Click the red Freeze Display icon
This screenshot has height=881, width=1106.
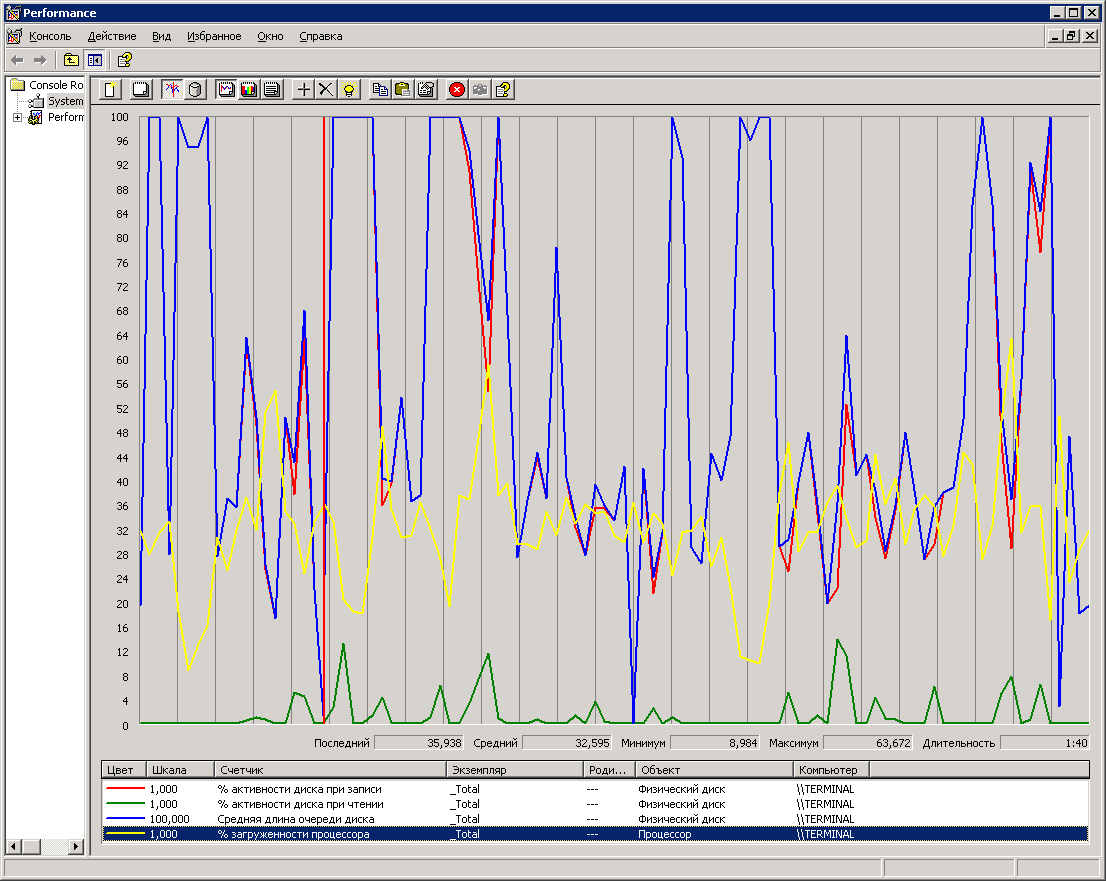(x=457, y=89)
